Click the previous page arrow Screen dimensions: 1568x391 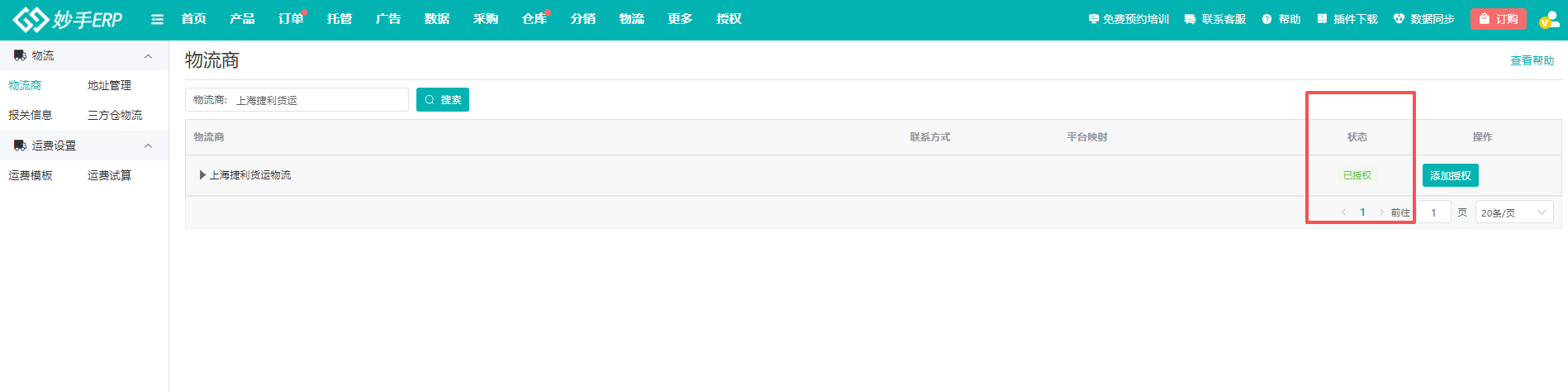[1343, 212]
